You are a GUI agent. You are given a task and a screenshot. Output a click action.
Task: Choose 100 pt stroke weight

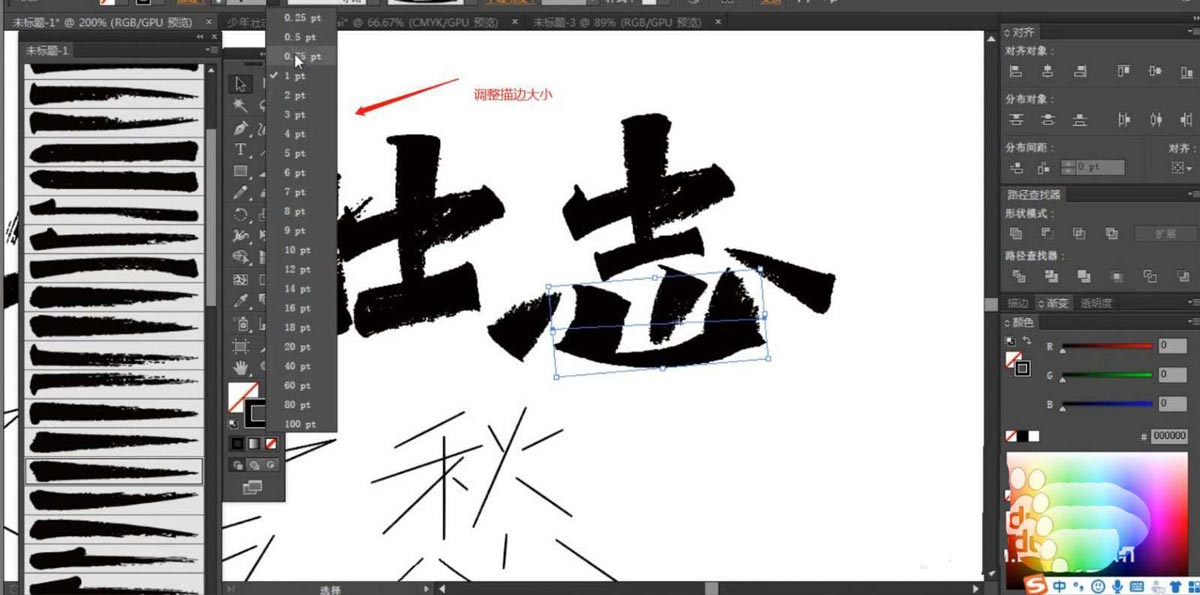[x=299, y=424]
